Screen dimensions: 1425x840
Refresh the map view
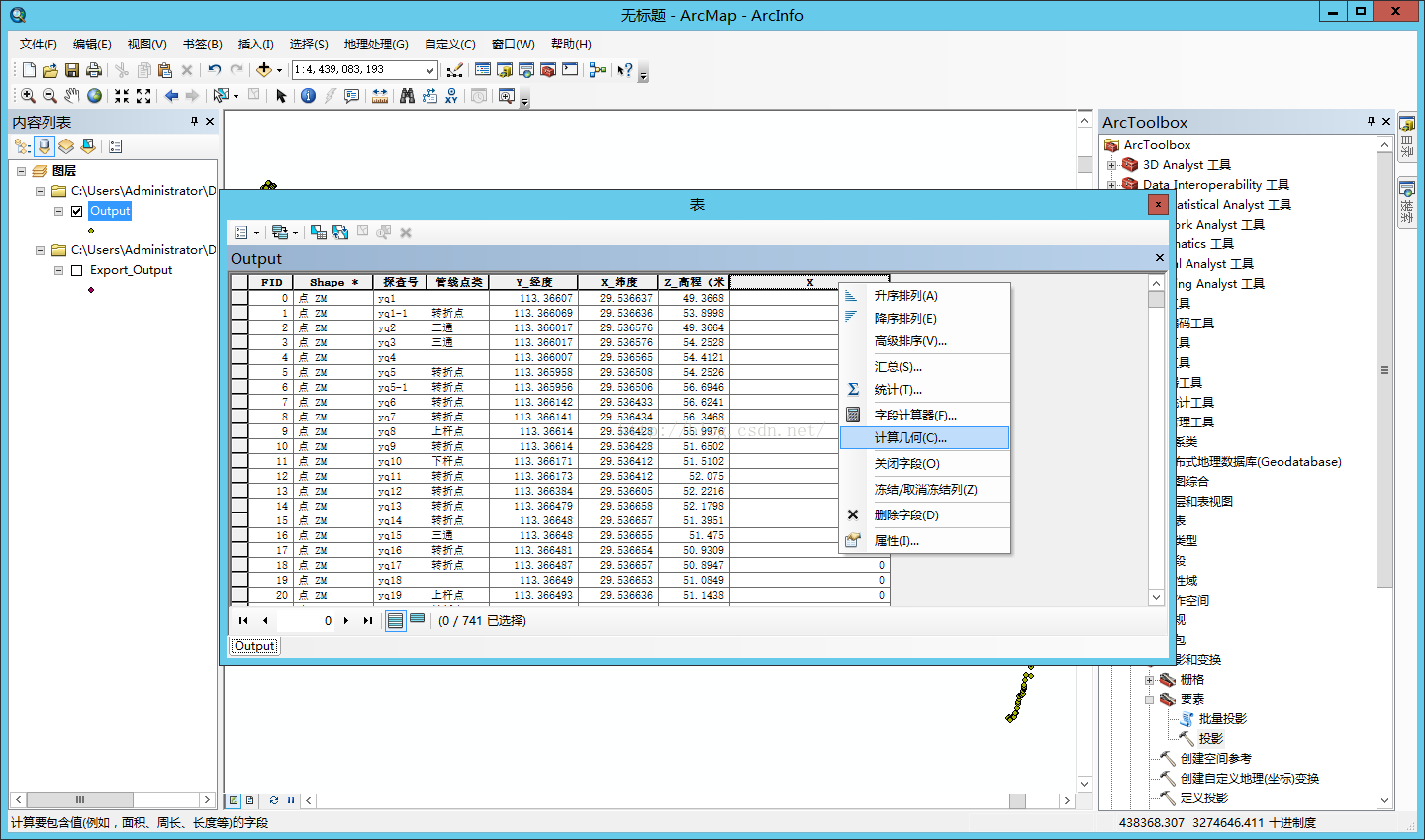[273, 800]
